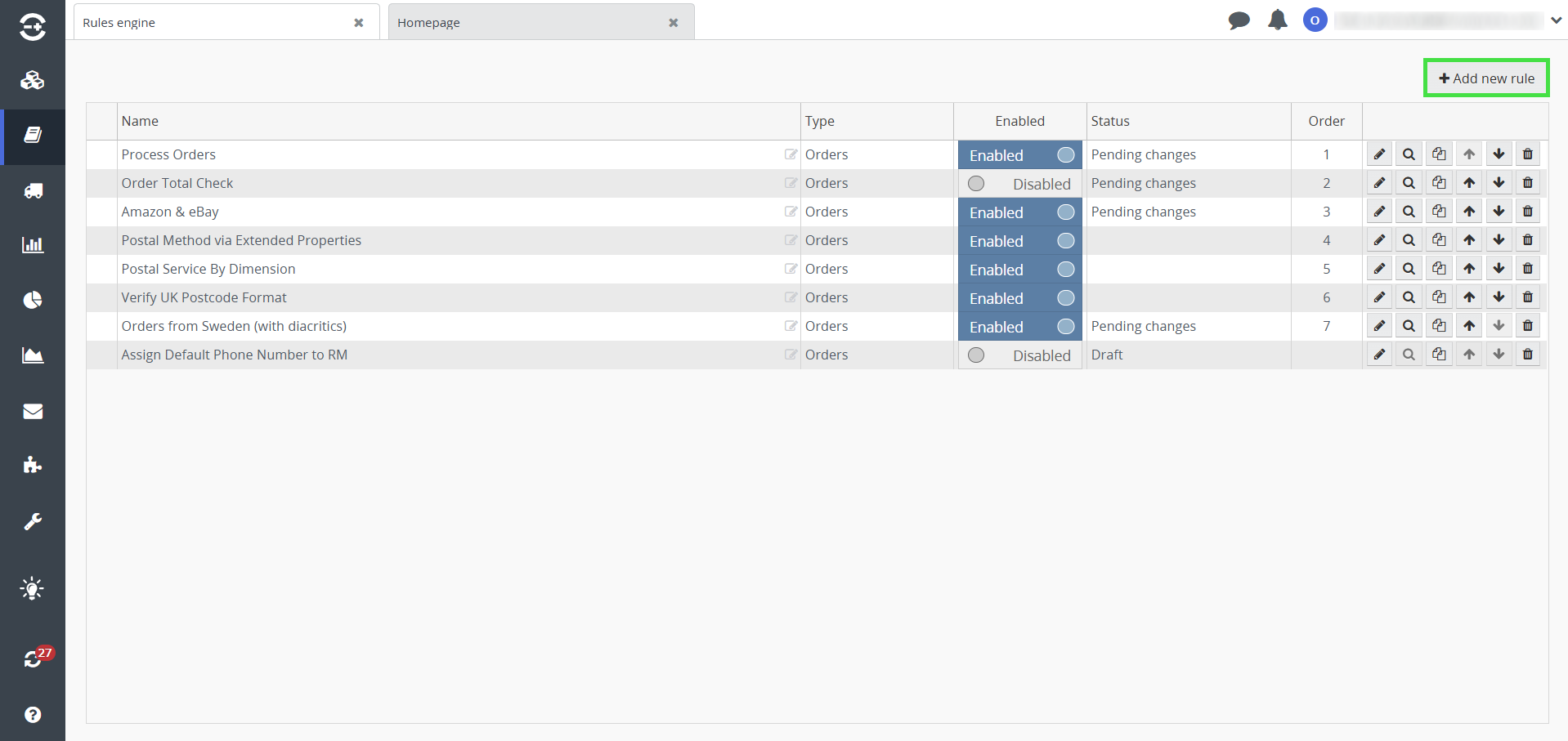Screen dimensions: 1568x741
Task: Open the notifications bell
Action: coord(1277,20)
